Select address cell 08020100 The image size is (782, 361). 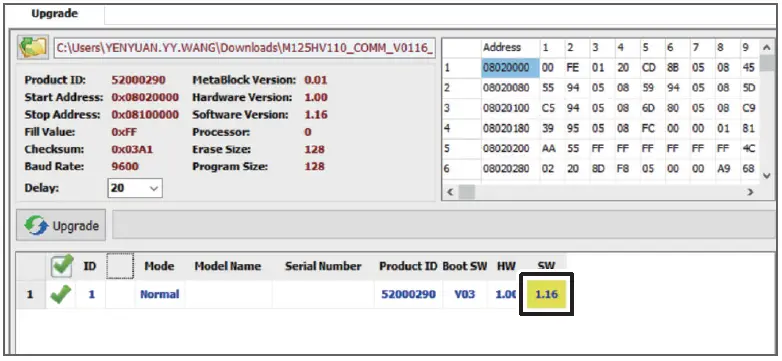tap(510, 108)
